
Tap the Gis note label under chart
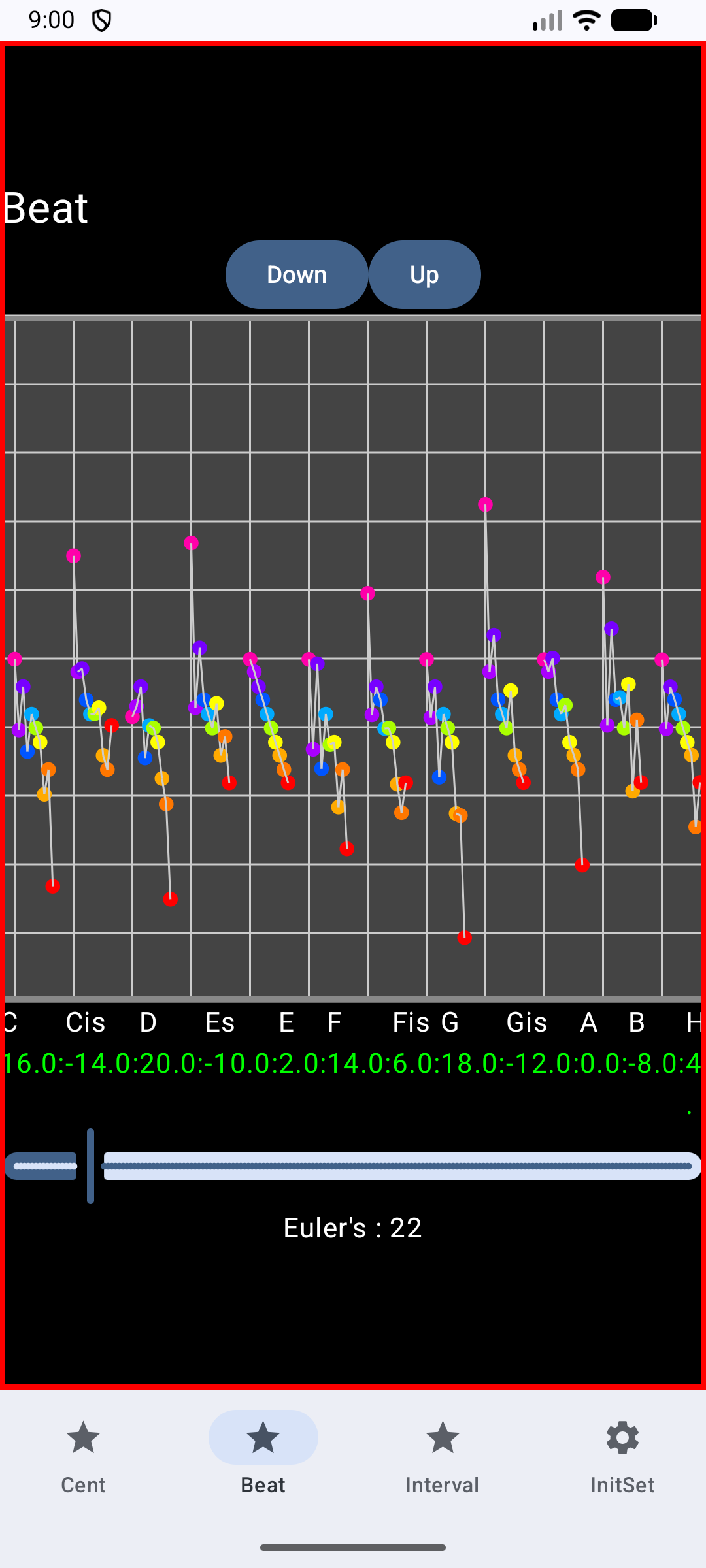pyautogui.click(x=526, y=1022)
